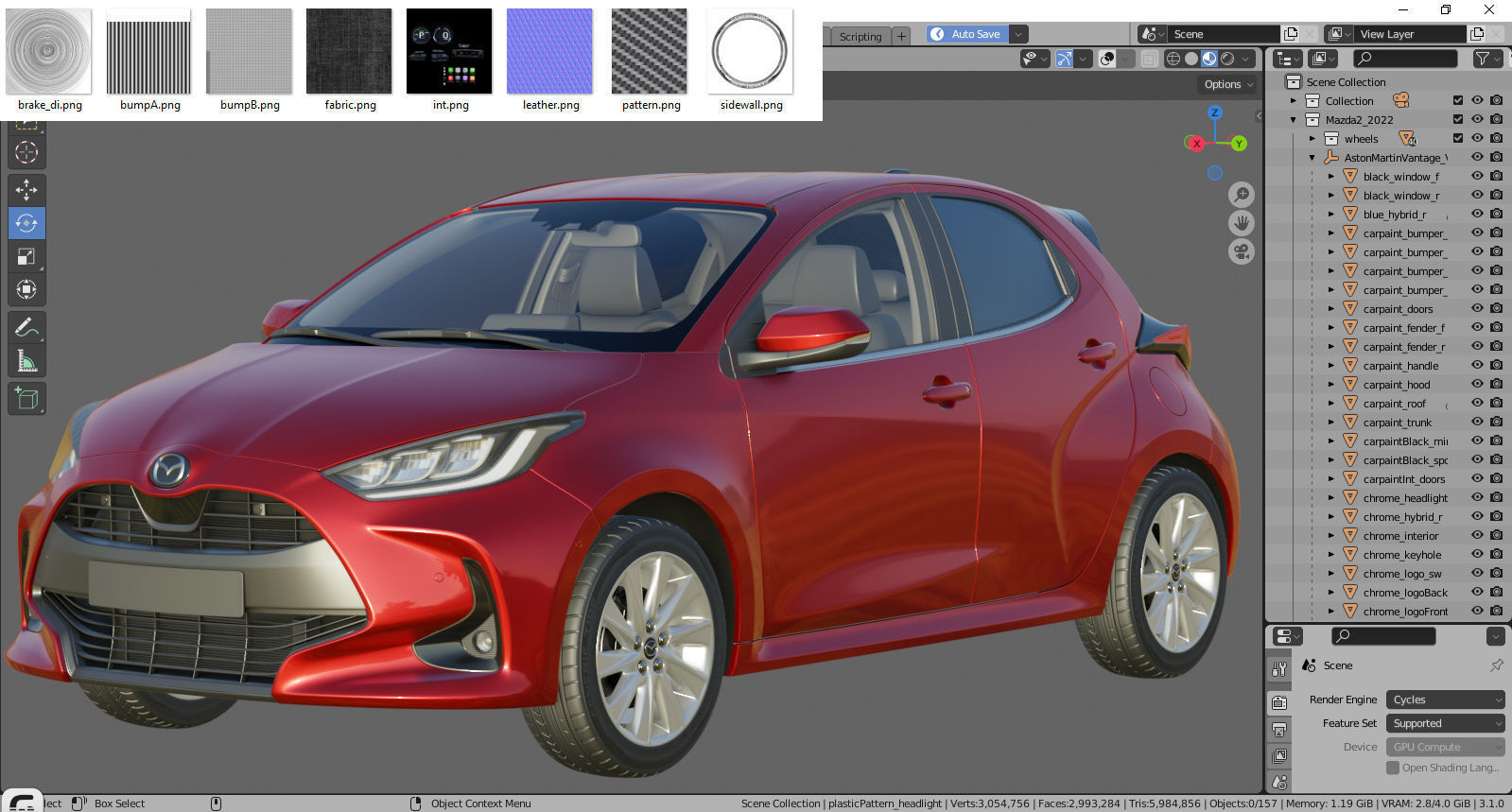
Task: Switch to rendered viewport shading
Action: pos(1227,59)
